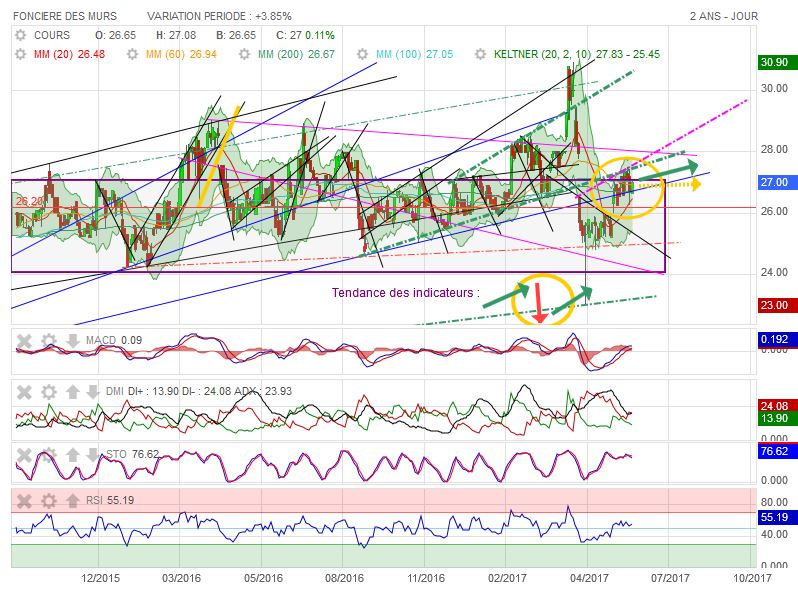Click the MM (200) 26.67 label
Viewport: 798px width, 593px height.
pyautogui.click(x=296, y=54)
